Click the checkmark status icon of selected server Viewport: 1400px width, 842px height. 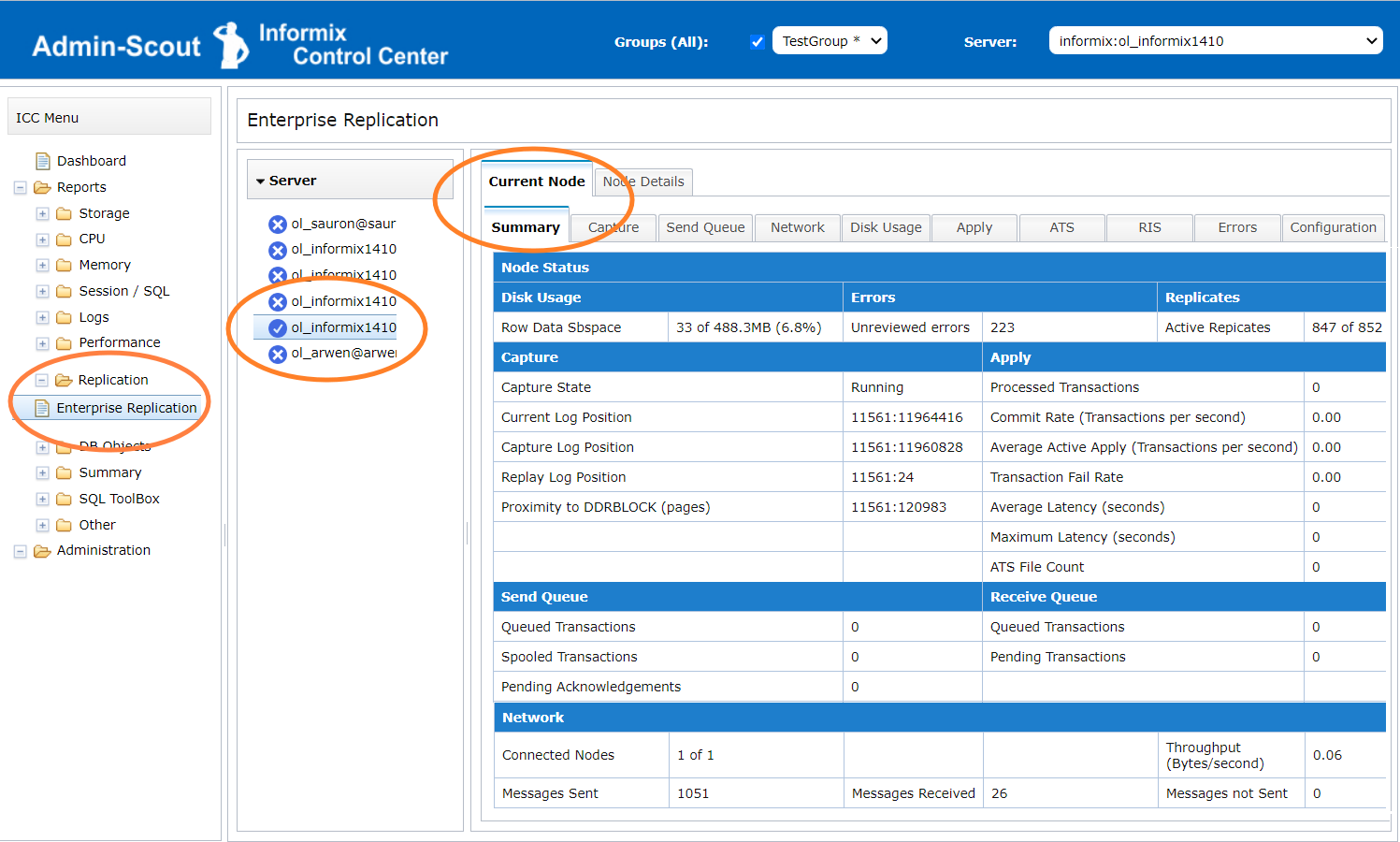[x=278, y=328]
